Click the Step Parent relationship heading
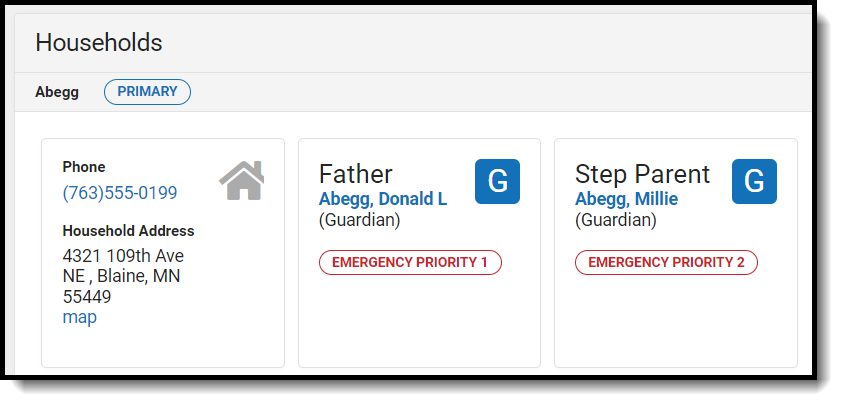The image size is (842, 405). (642, 174)
